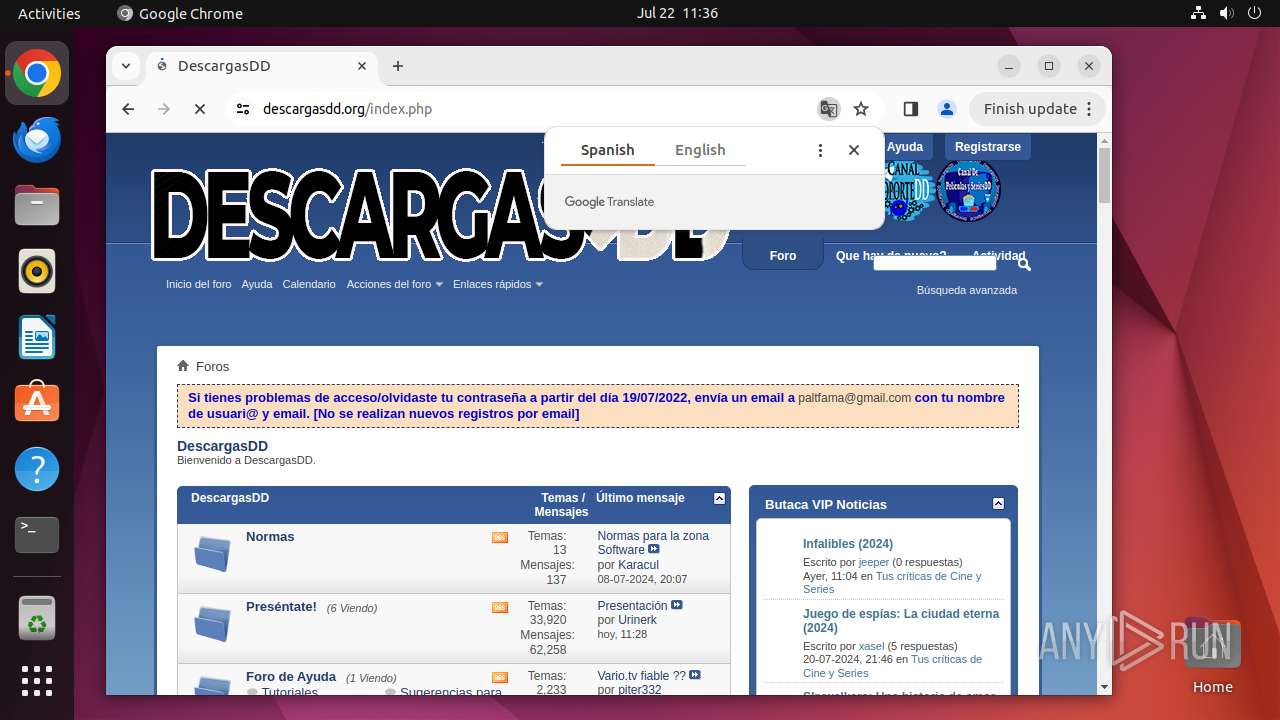Open LibreOffice Writer from the dock
This screenshot has width=1280, height=720.
point(37,337)
